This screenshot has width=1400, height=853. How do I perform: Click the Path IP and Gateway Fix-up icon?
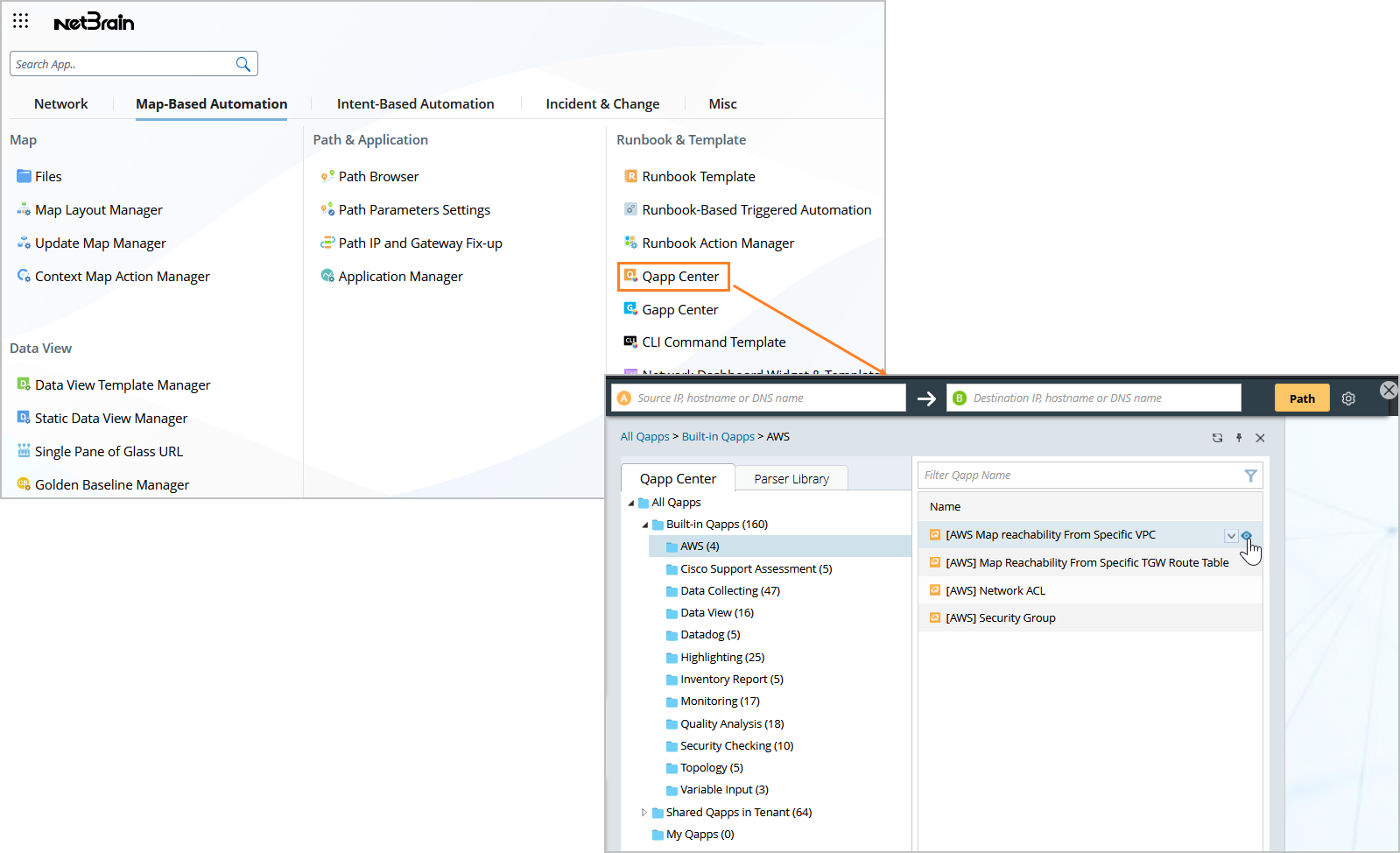tap(327, 243)
